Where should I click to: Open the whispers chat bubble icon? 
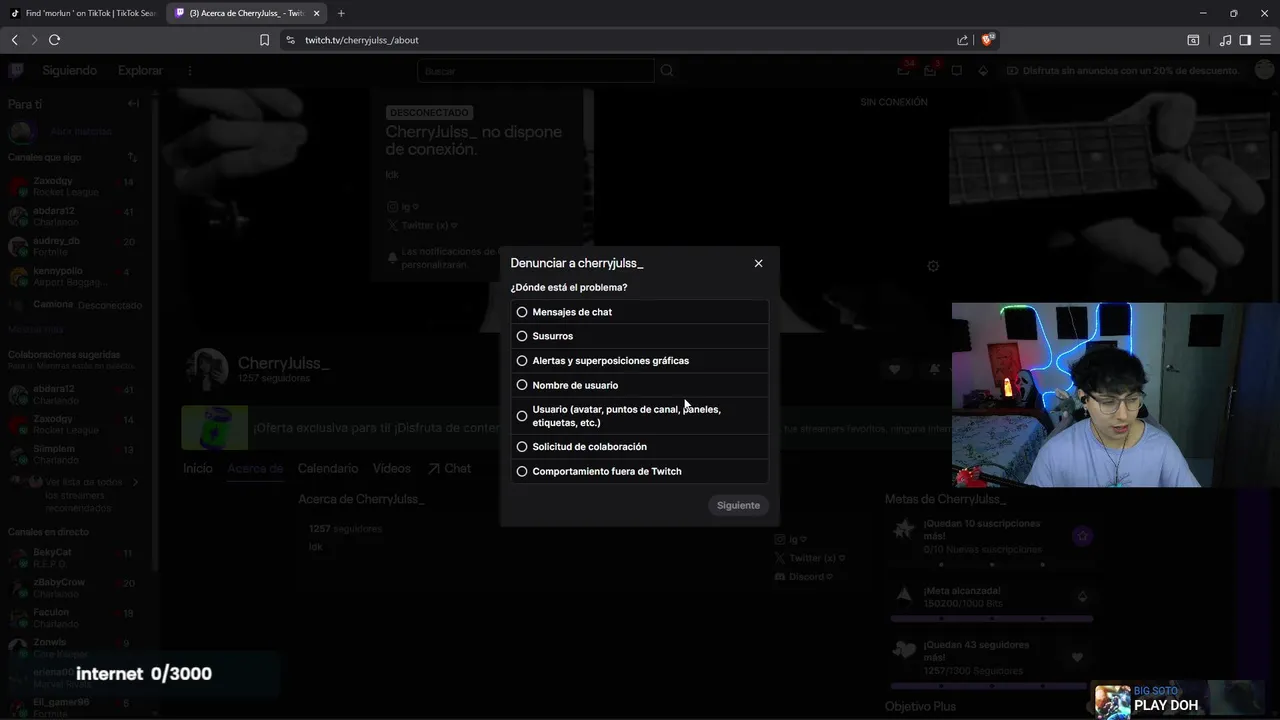tap(957, 71)
